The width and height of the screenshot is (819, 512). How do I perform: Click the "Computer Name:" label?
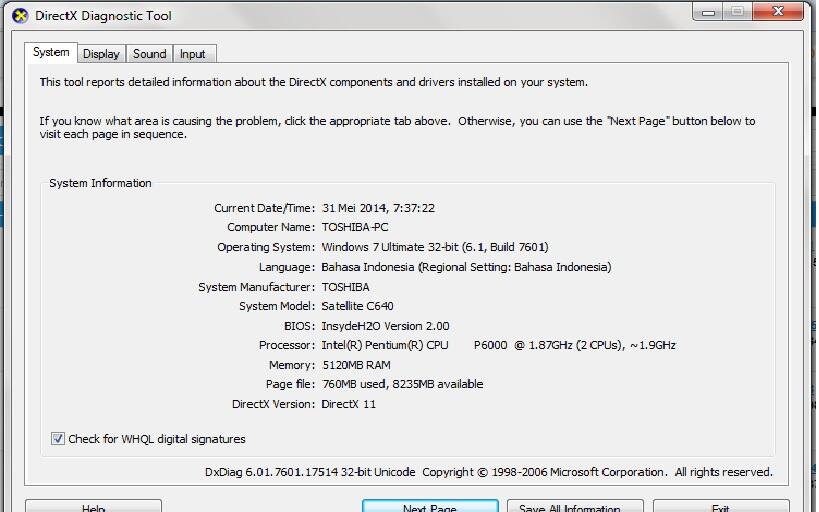(271, 227)
